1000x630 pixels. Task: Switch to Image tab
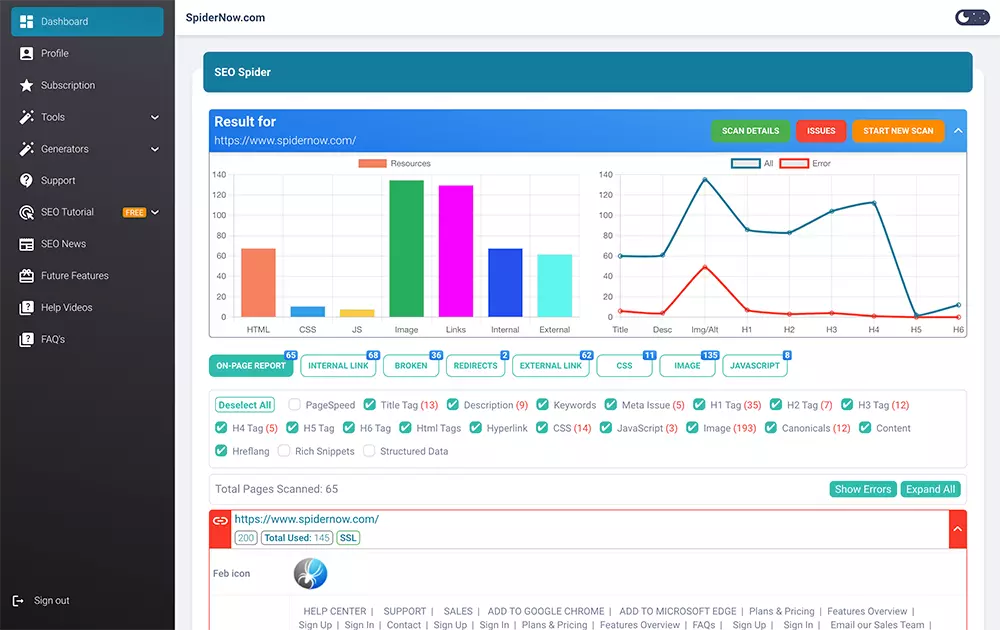pos(687,366)
